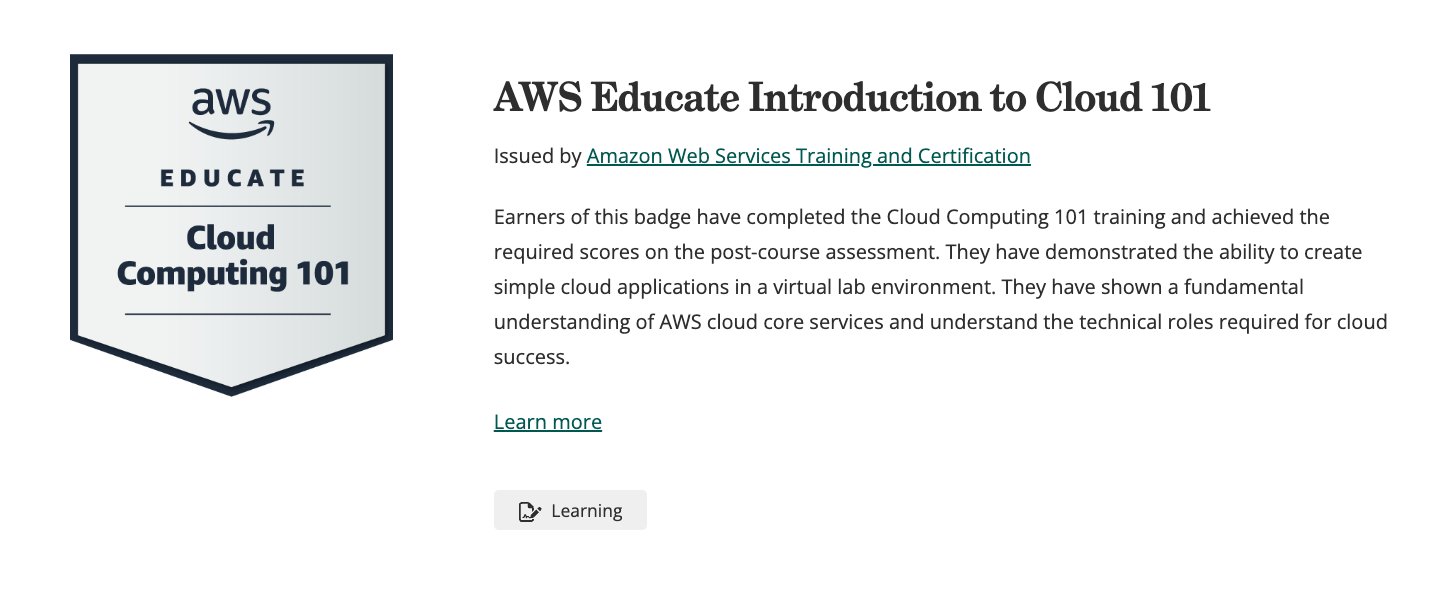The width and height of the screenshot is (1445, 601).
Task: Click the upper divider line on badge
Action: coord(228,206)
